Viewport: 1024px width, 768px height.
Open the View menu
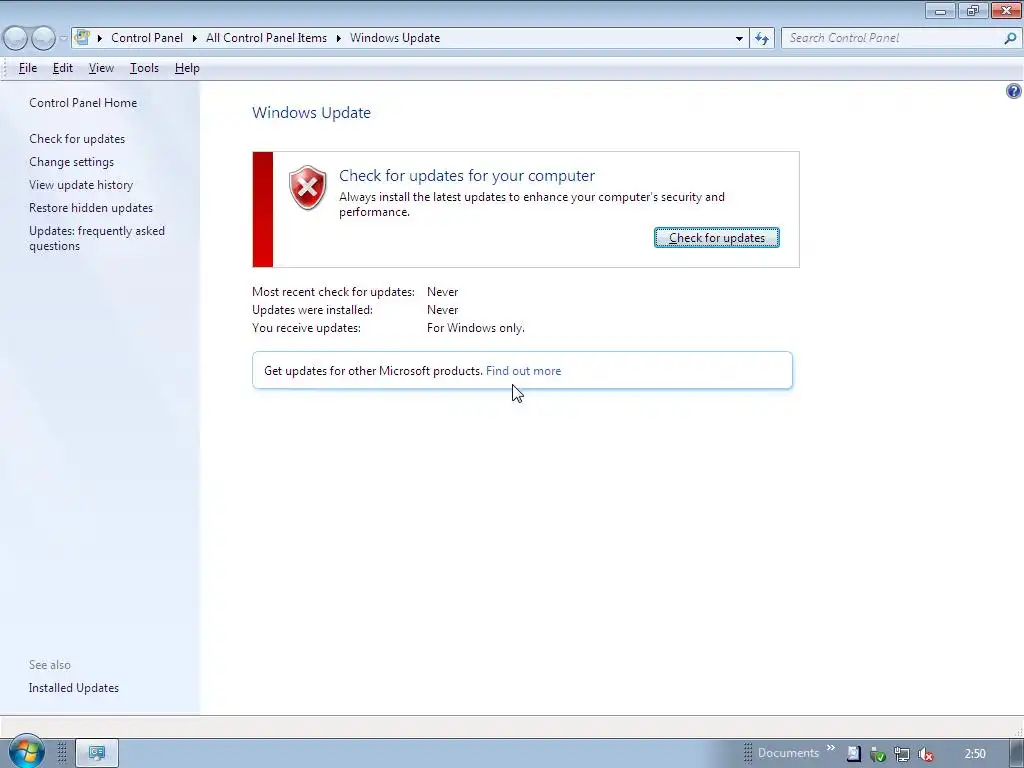pos(101,68)
